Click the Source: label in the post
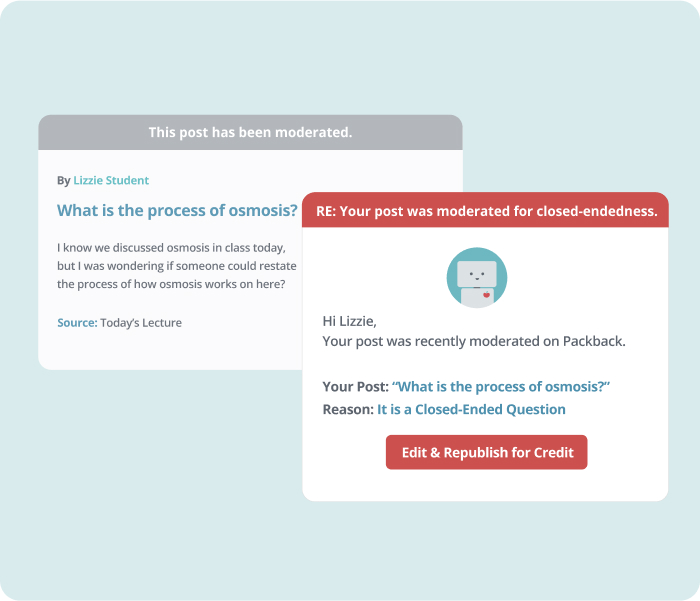This screenshot has height=601, width=700. point(77,322)
